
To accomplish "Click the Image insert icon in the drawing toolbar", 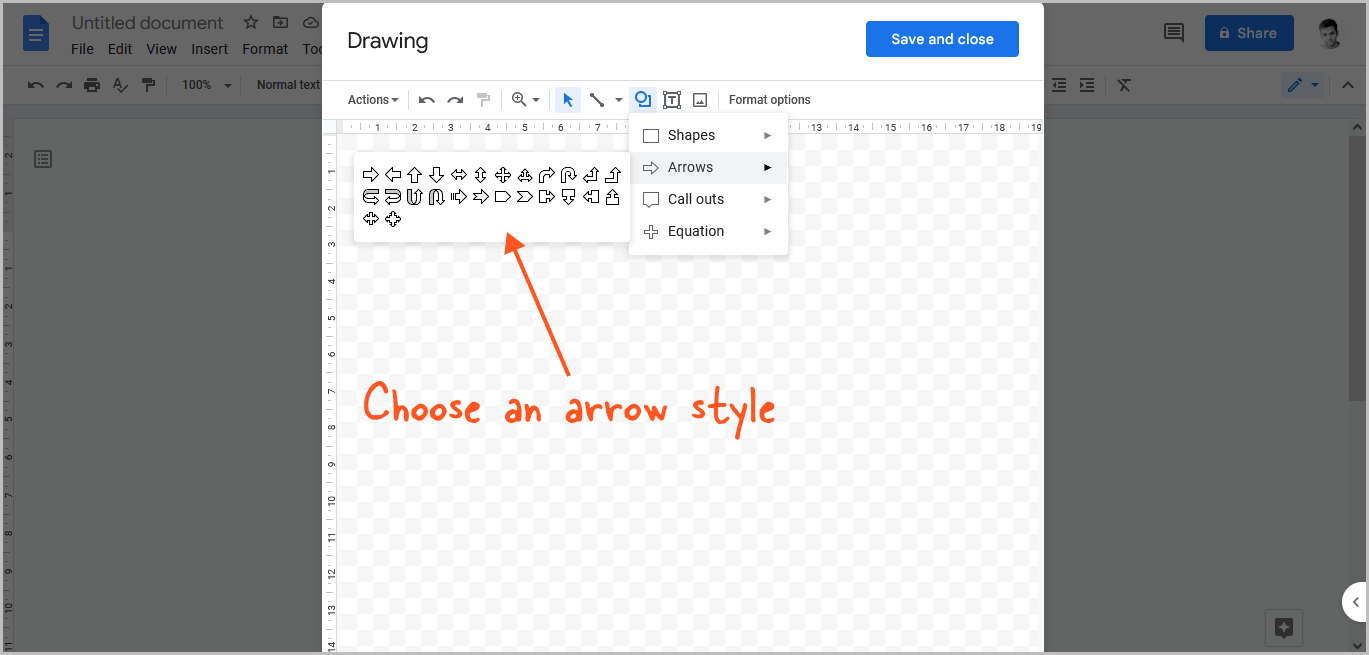I will 700,99.
